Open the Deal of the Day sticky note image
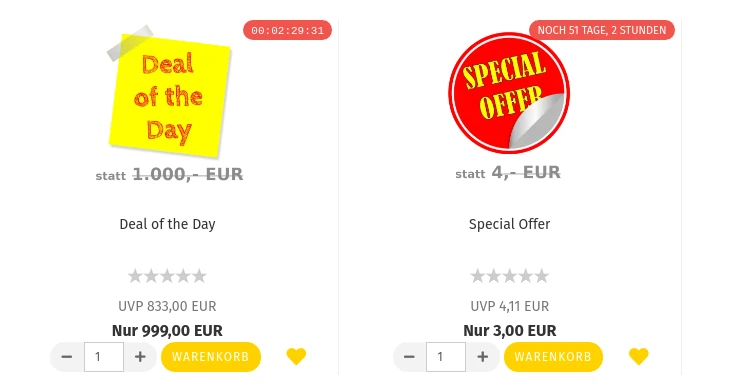The width and height of the screenshot is (732, 384). pyautogui.click(x=169, y=91)
